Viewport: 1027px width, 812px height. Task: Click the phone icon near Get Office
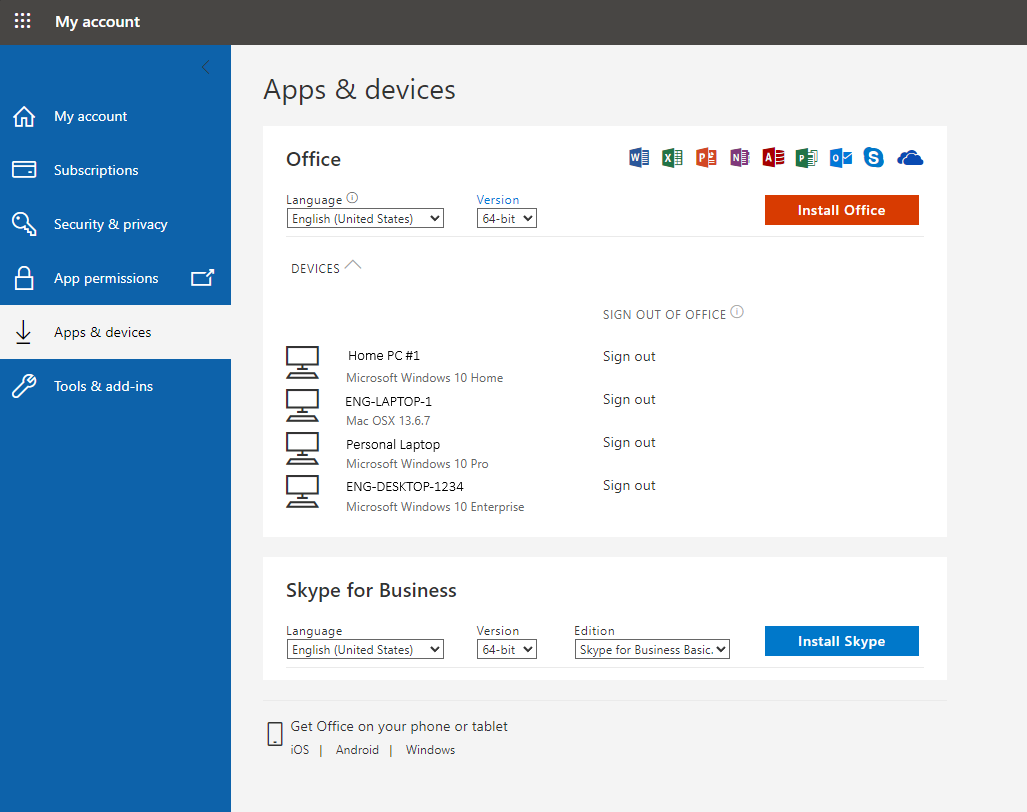click(275, 734)
